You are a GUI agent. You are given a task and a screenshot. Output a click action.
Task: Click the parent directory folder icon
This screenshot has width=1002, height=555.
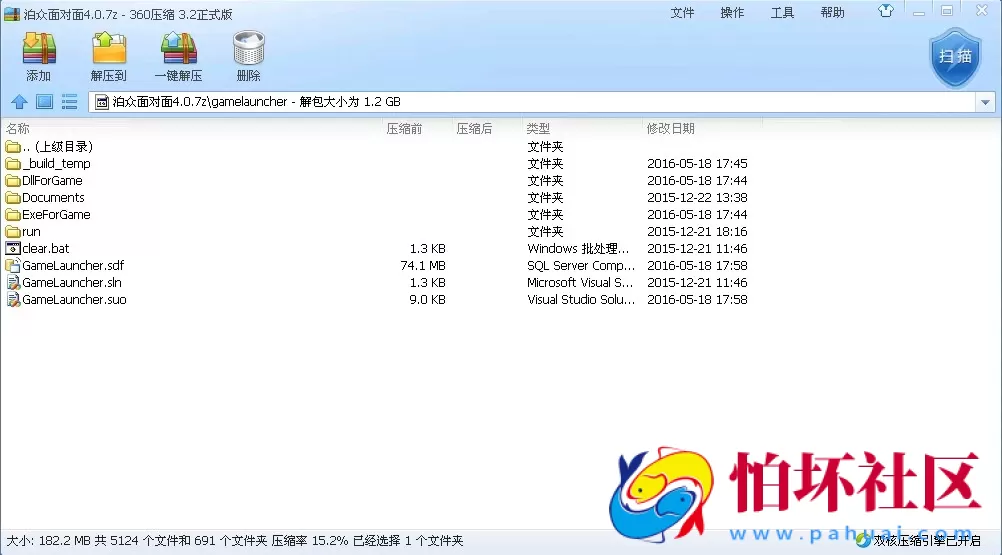tap(13, 147)
